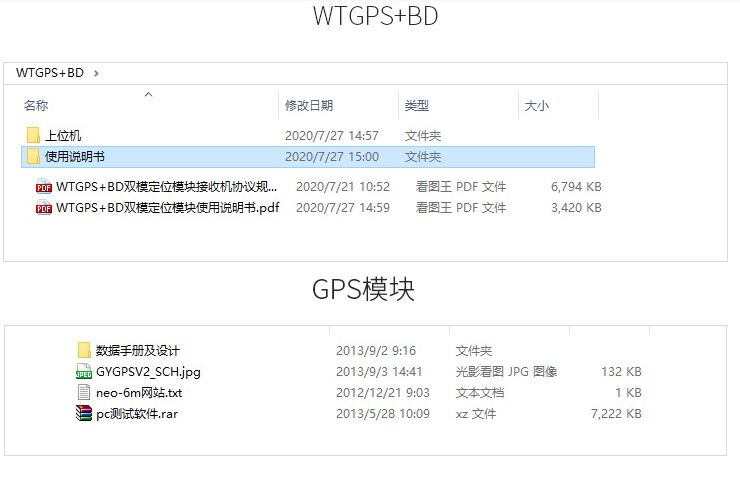Click the sort arrow above 名称 column
This screenshot has height=504, width=740.
pyautogui.click(x=148, y=95)
